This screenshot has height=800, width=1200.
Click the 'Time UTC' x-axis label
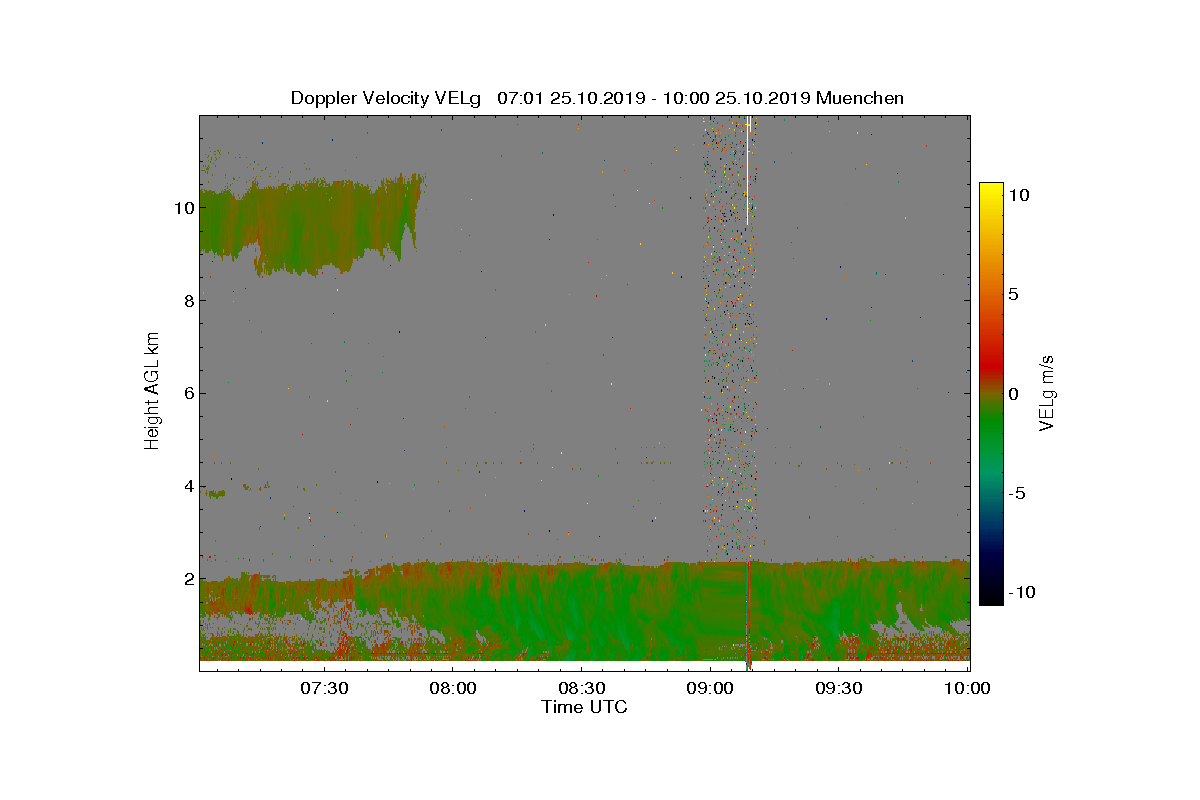585,707
